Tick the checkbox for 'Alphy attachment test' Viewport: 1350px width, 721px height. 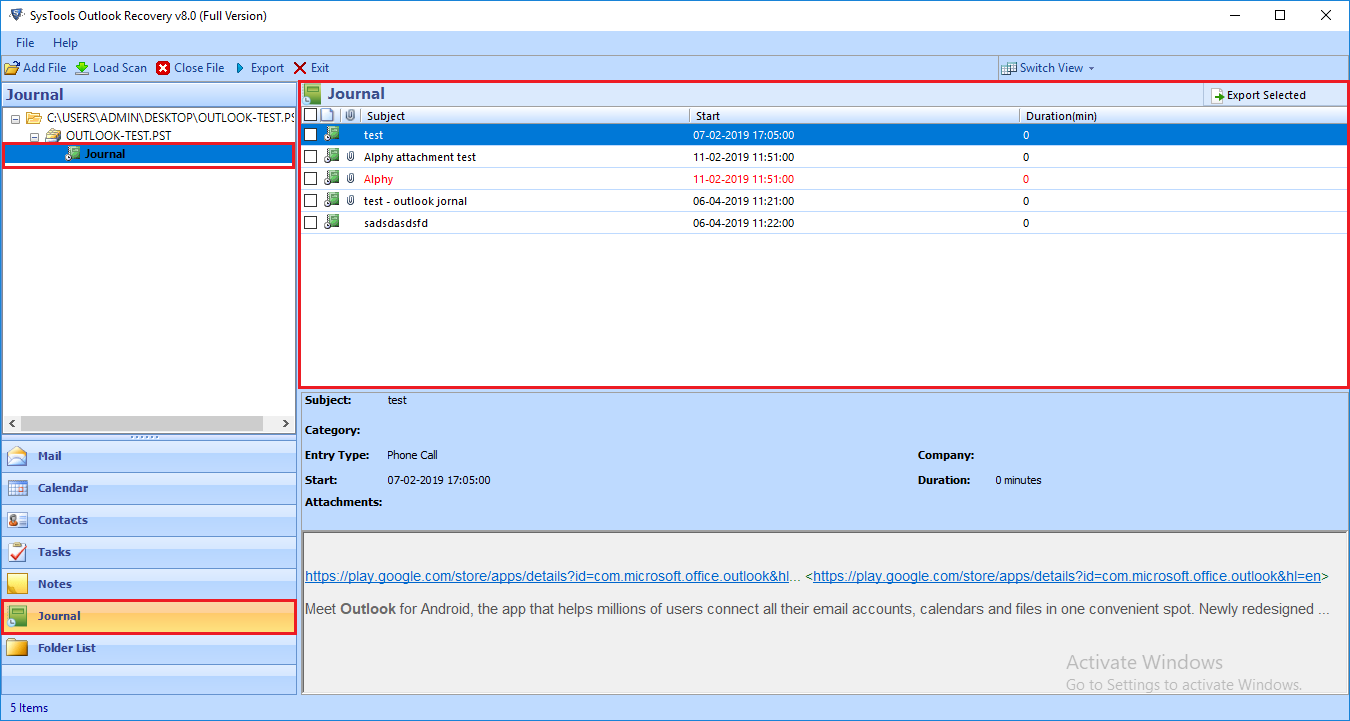pyautogui.click(x=311, y=157)
